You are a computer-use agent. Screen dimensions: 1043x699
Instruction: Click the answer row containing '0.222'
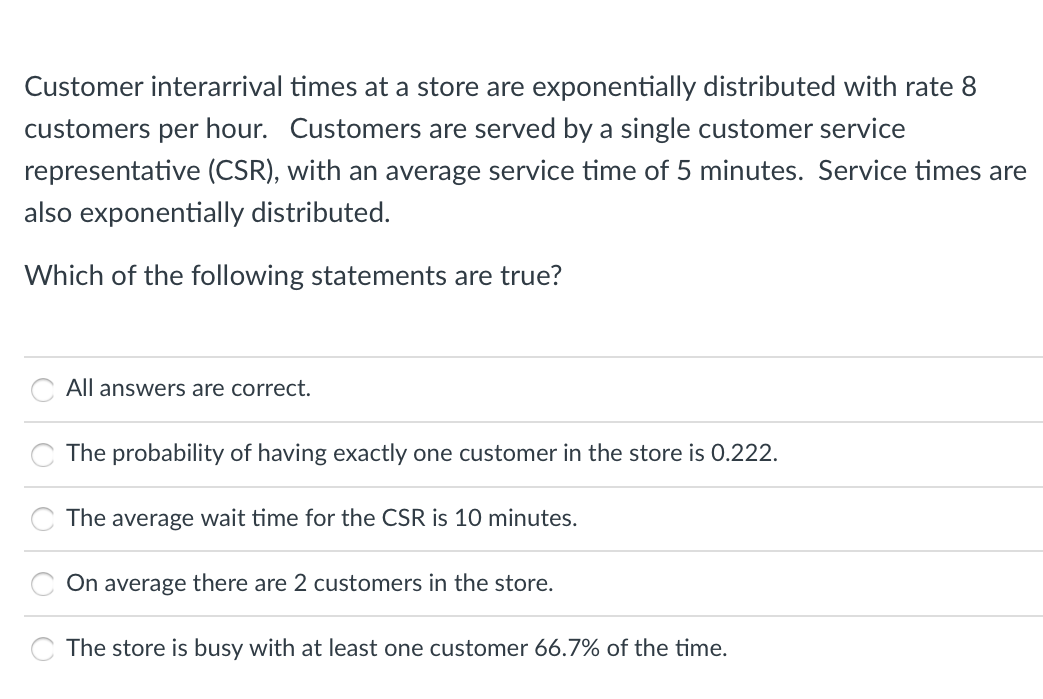pyautogui.click(x=422, y=455)
